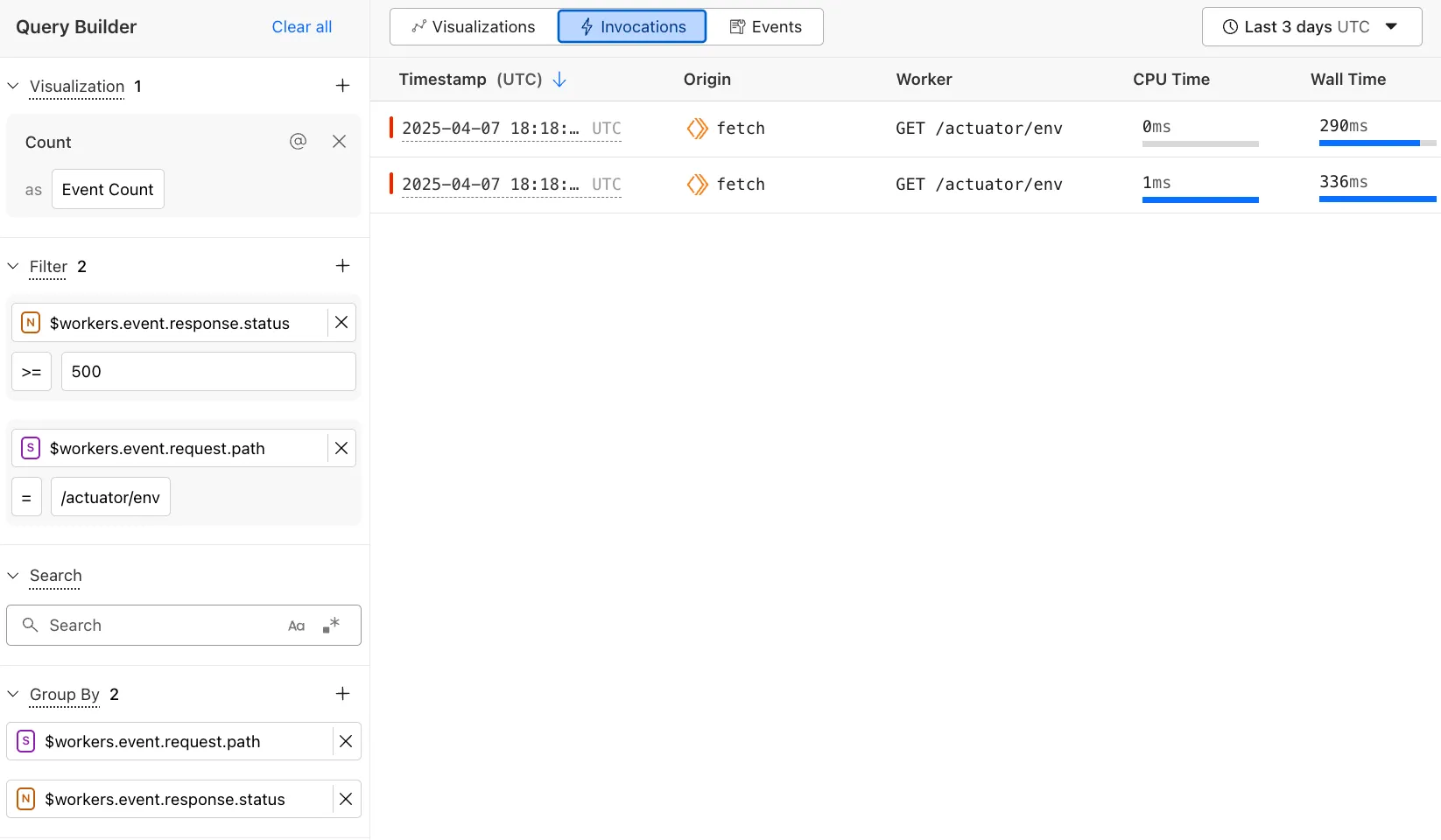Click the @ icon on the Count visualization
This screenshot has height=840, width=1441.
[x=299, y=141]
